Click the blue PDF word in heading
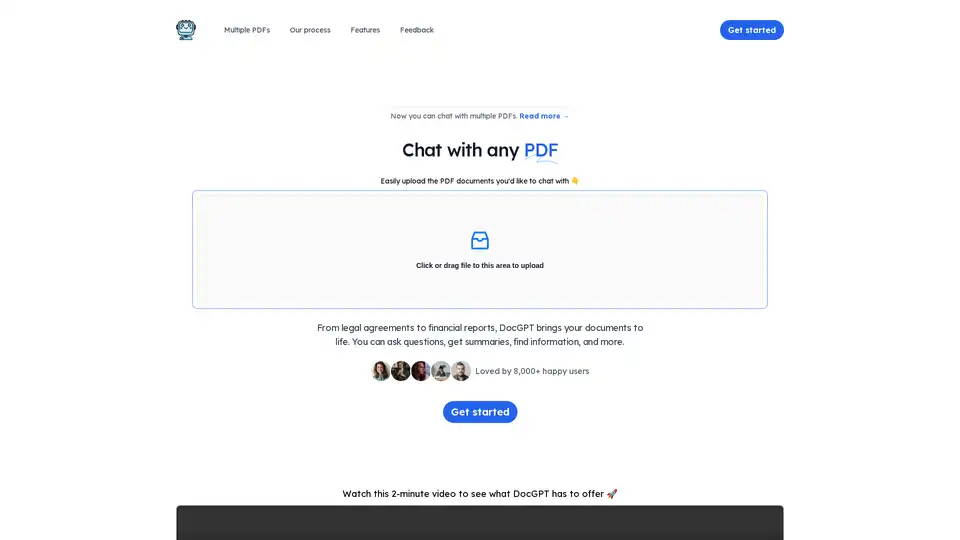 tap(541, 151)
